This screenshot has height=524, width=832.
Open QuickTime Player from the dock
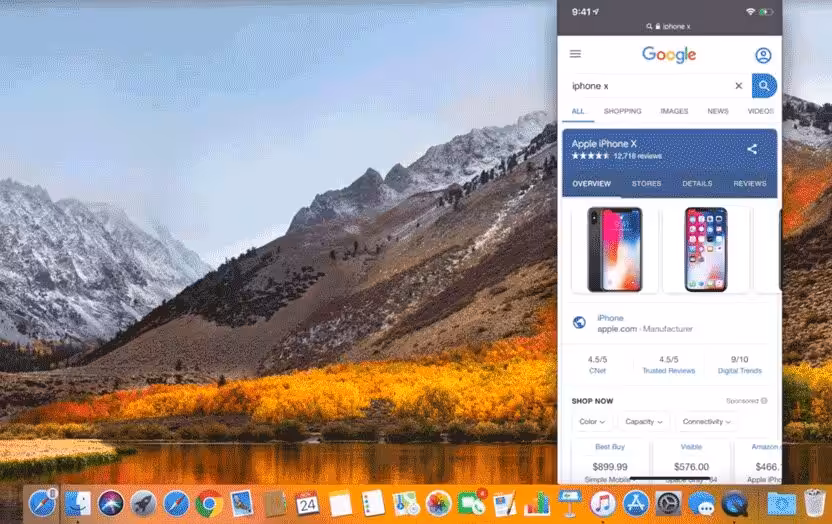(734, 503)
